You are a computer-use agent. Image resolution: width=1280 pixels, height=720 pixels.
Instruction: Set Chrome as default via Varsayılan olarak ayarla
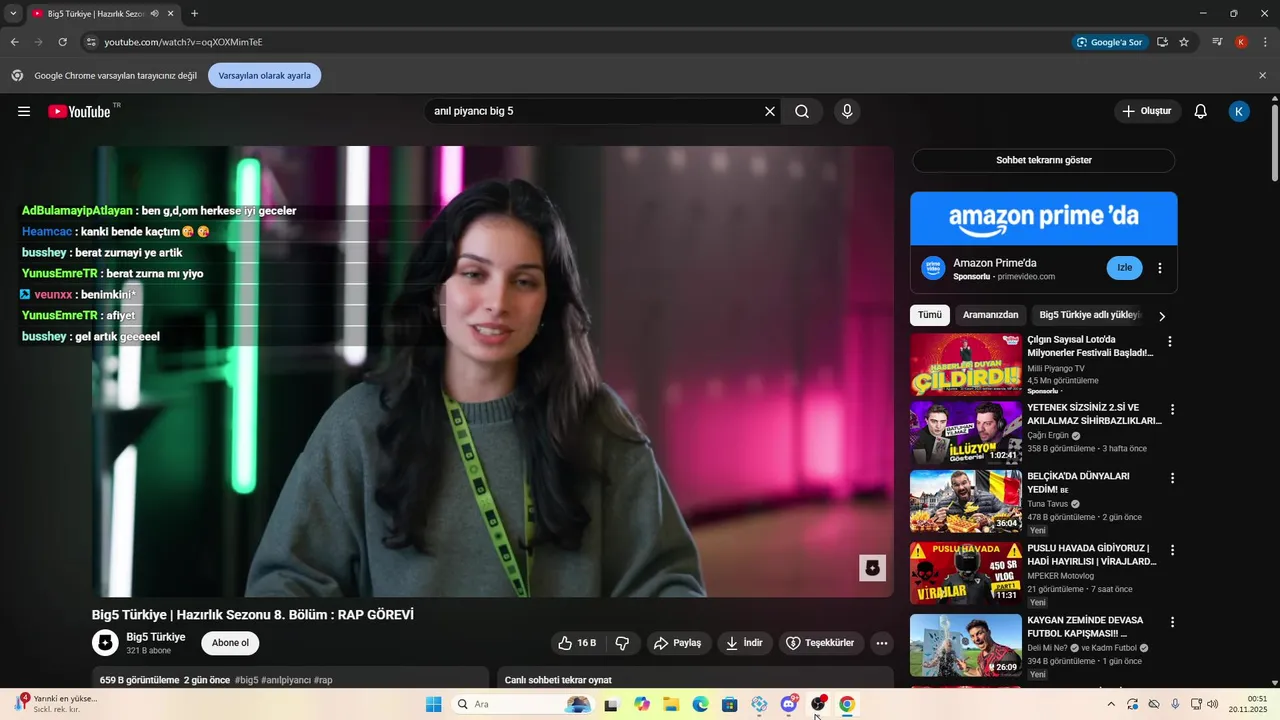click(x=264, y=75)
